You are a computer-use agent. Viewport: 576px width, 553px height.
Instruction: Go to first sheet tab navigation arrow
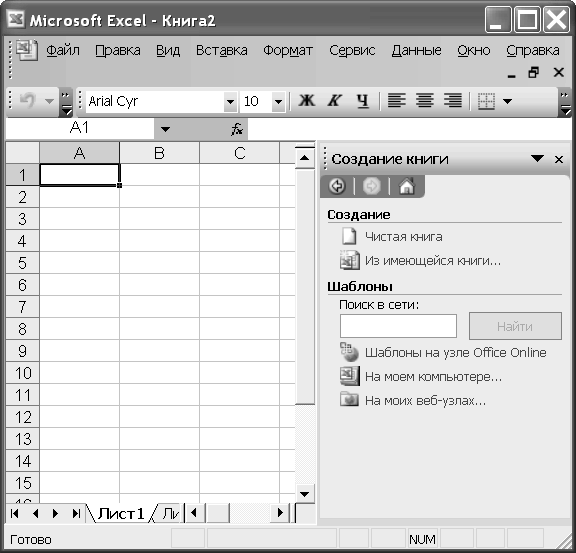pos(15,513)
